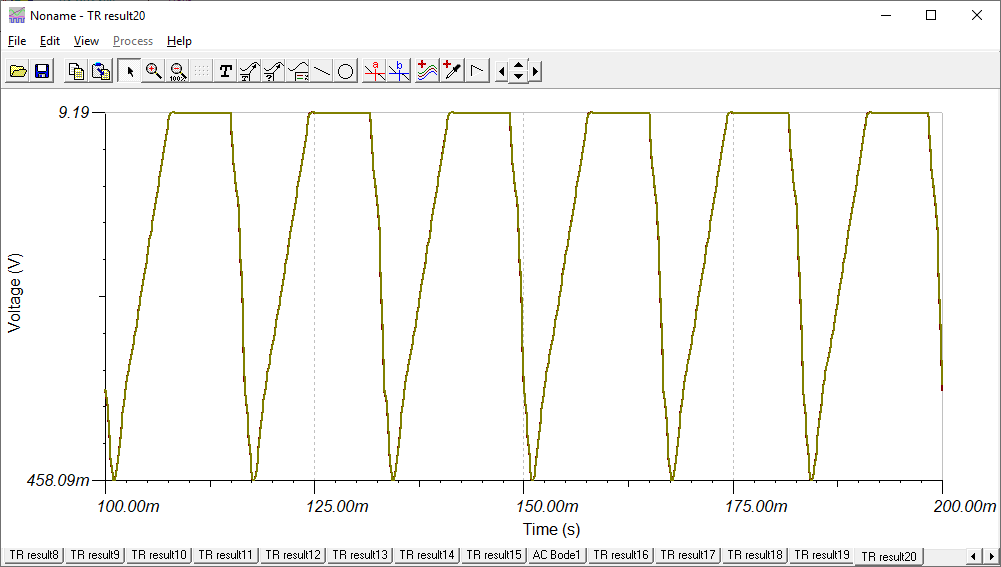Click the 100.00m time axis value
Image resolution: width=1001 pixels, height=567 pixels.
[x=128, y=506]
